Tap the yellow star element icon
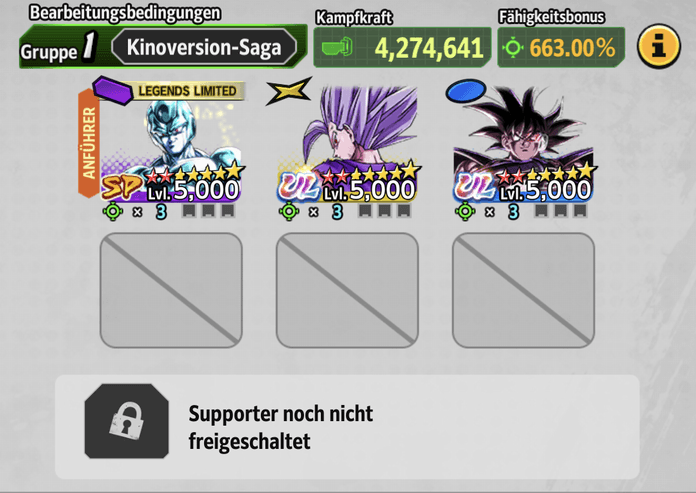Screen dimensions: 696x493 [x=289, y=91]
